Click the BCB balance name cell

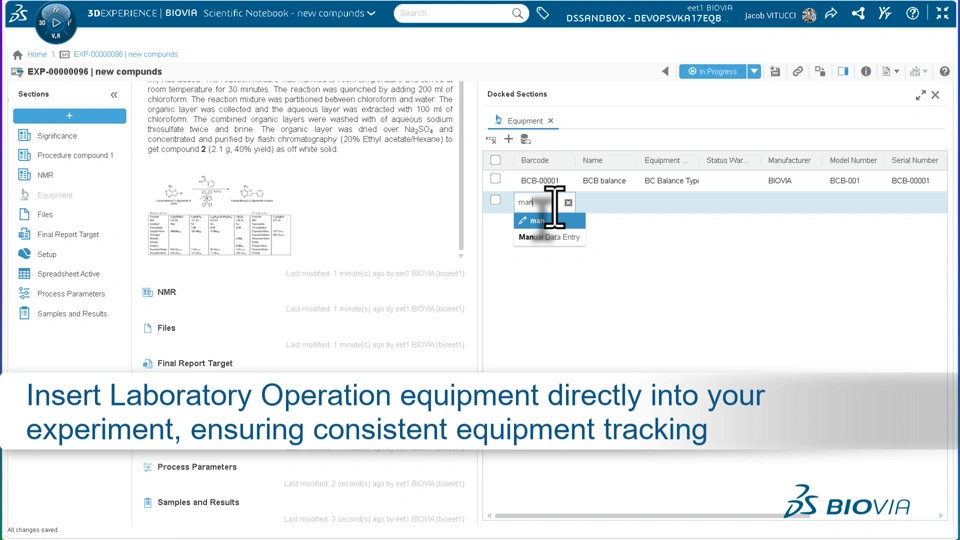[x=604, y=181]
